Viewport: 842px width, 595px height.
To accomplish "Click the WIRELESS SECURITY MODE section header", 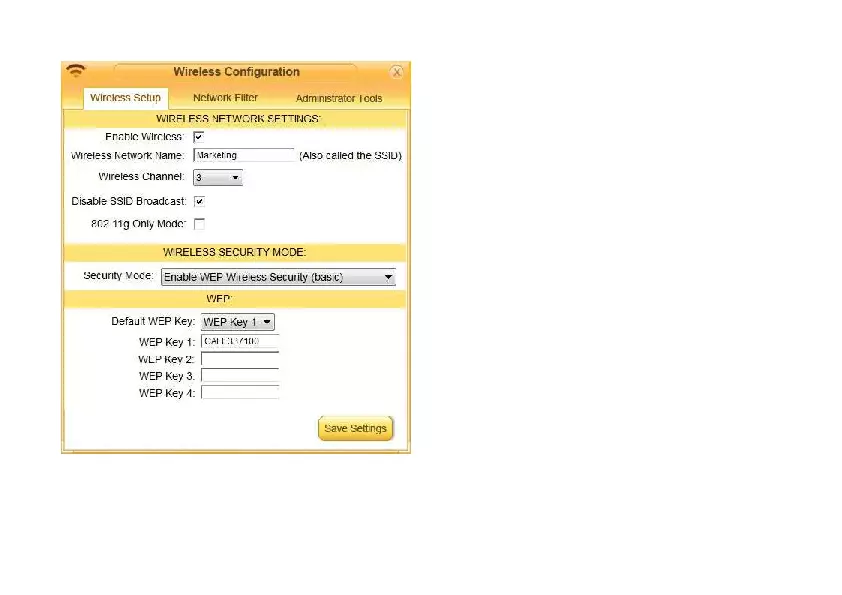I will tap(235, 252).
